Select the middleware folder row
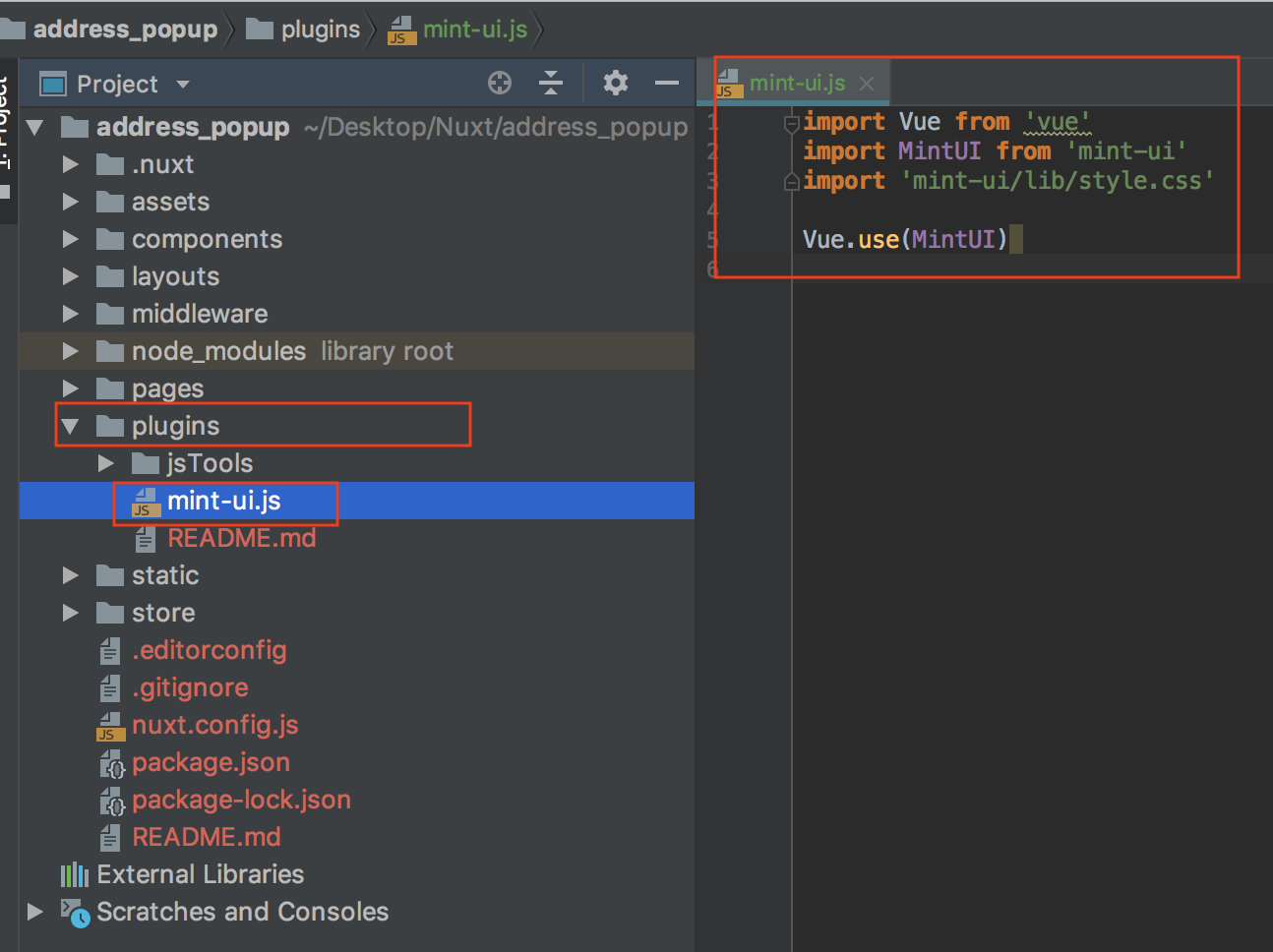Screen dimensions: 1273x952 356,314
